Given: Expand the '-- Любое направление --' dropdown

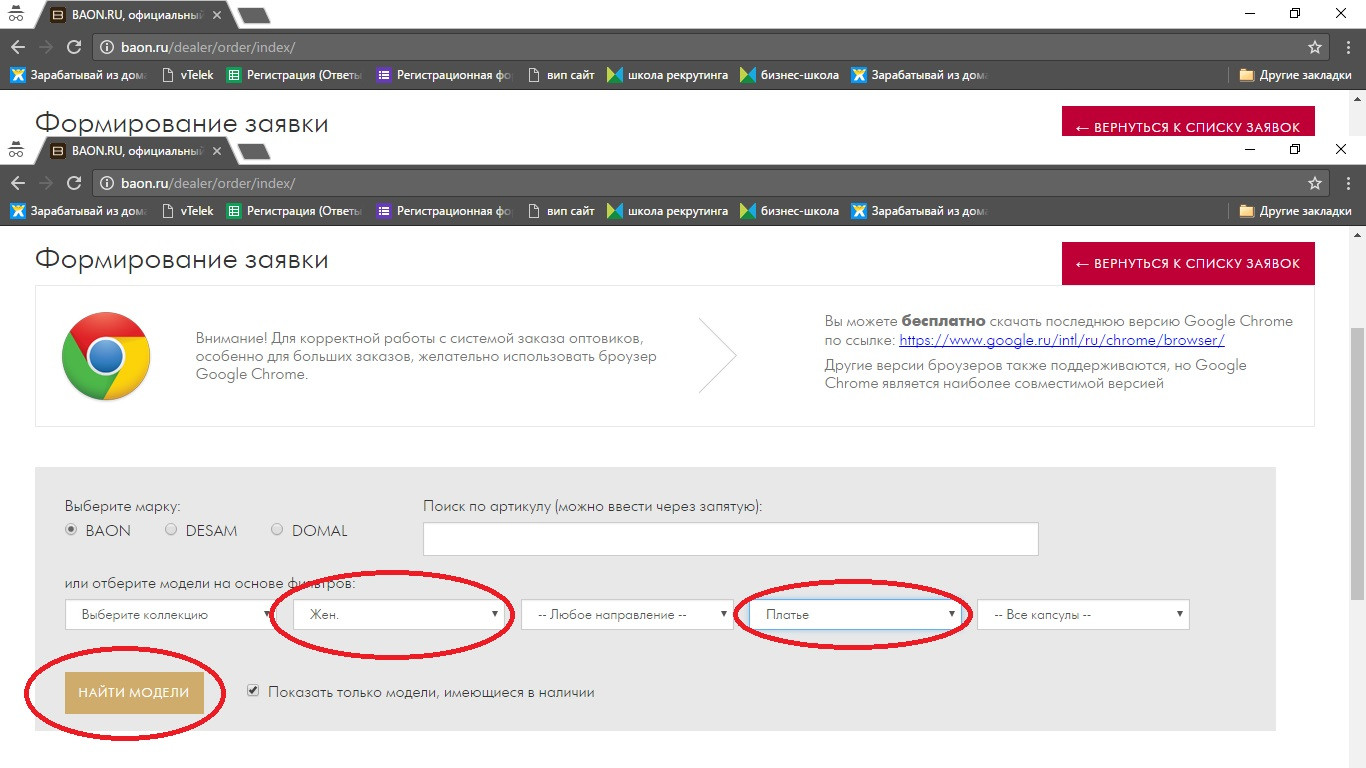Looking at the screenshot, I should point(627,614).
